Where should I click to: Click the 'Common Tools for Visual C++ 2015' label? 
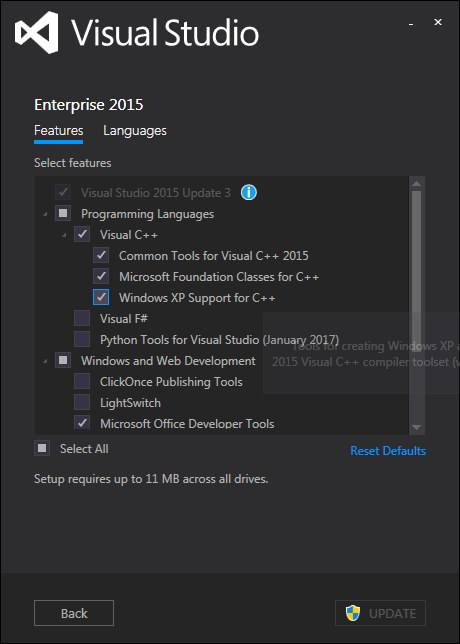tap(214, 256)
